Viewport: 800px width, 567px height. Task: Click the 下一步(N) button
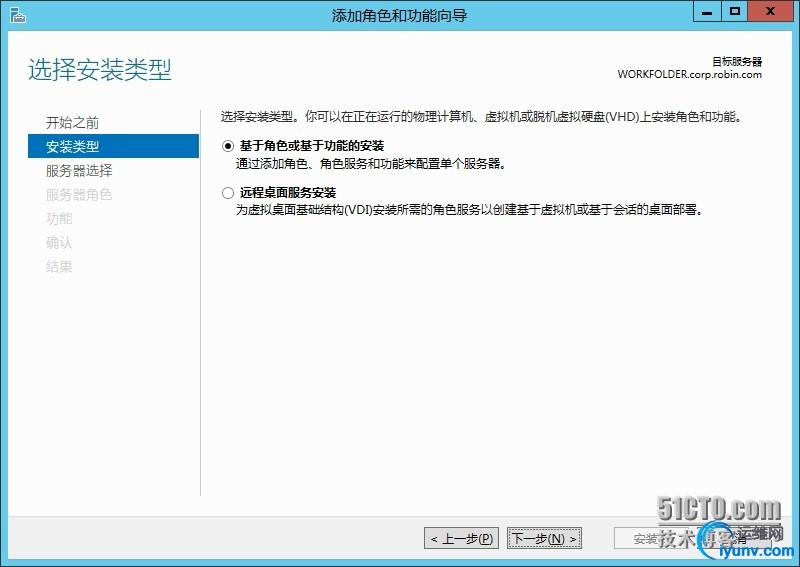[544, 538]
